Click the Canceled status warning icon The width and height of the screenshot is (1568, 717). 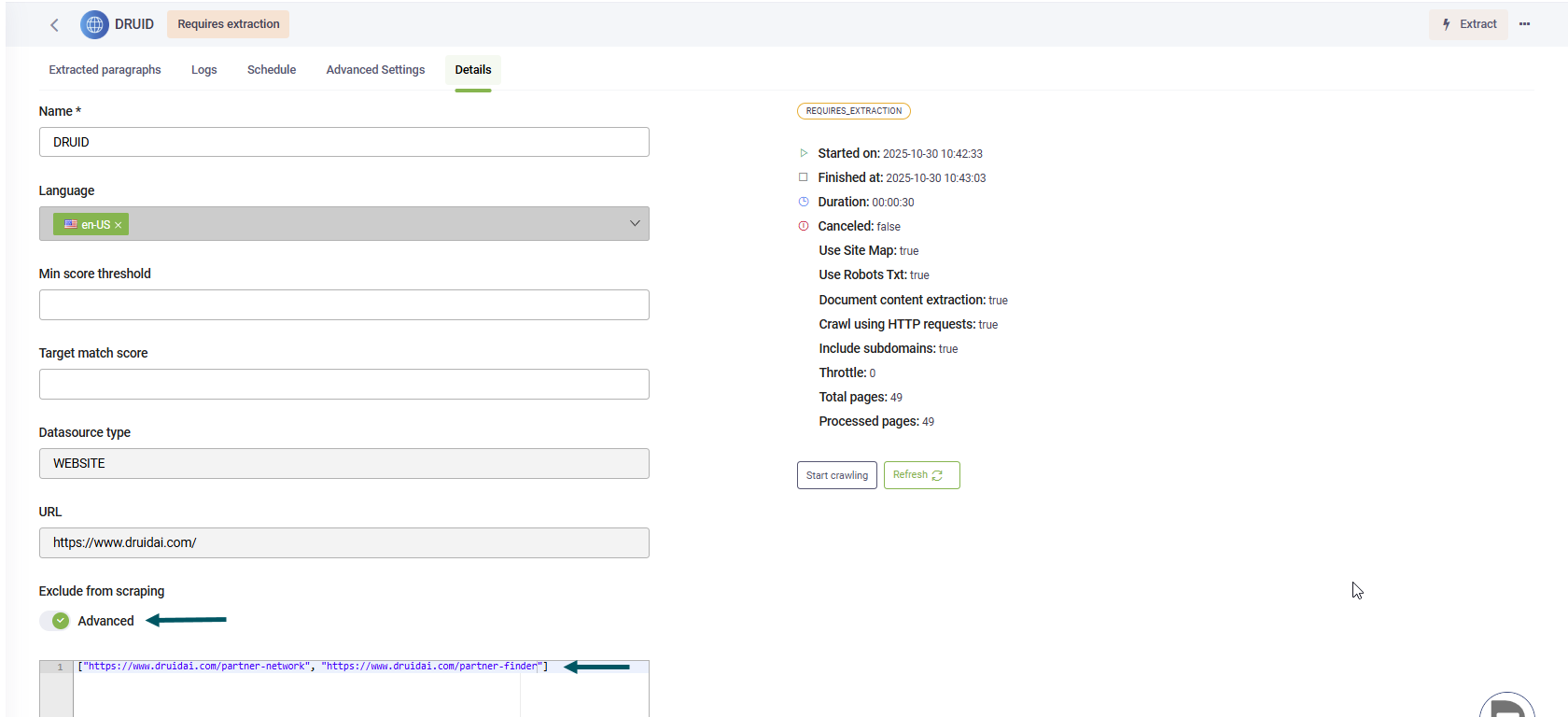(x=804, y=226)
